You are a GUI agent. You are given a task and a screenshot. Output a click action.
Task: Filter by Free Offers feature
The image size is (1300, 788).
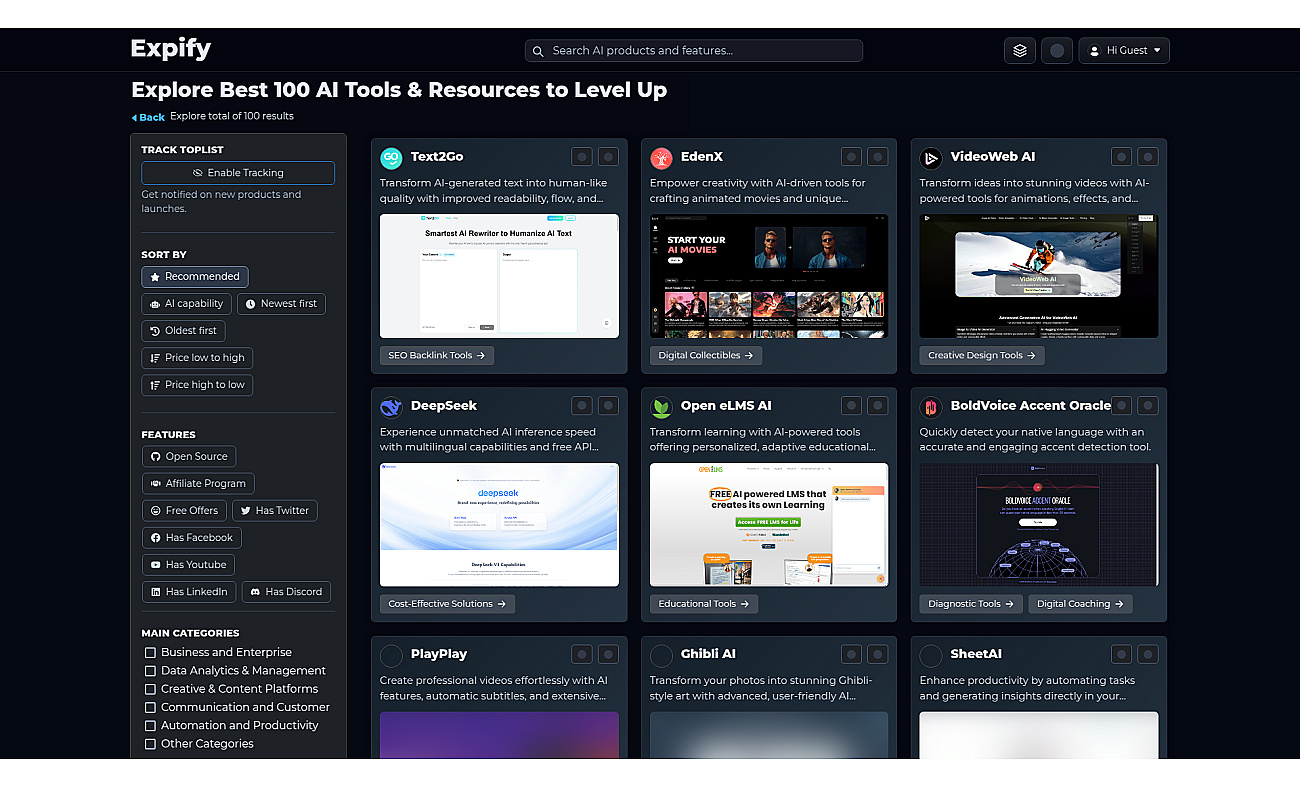pos(184,511)
